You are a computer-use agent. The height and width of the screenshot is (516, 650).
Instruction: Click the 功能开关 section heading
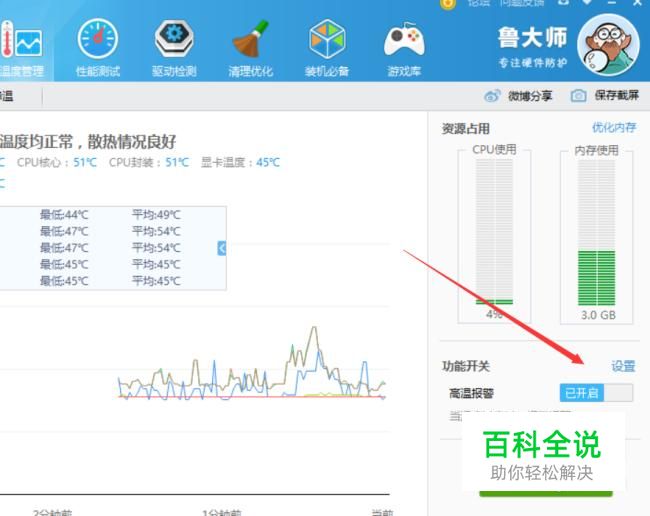click(466, 366)
